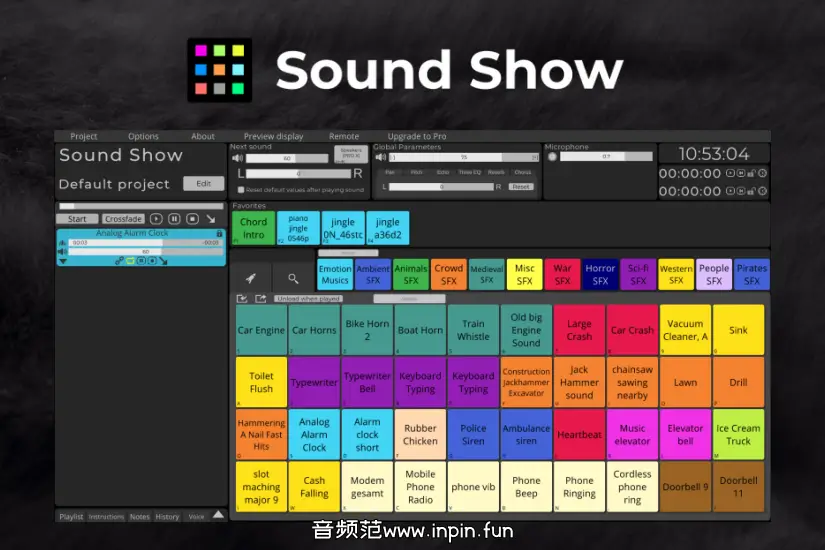Start the second 00:00:00 timer with its play icon
This screenshot has width=825, height=550.
(730, 191)
